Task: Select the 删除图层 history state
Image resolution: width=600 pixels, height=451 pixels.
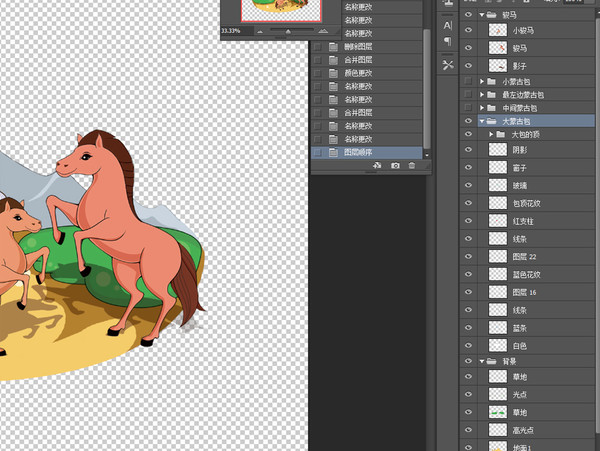Action: tap(367, 47)
